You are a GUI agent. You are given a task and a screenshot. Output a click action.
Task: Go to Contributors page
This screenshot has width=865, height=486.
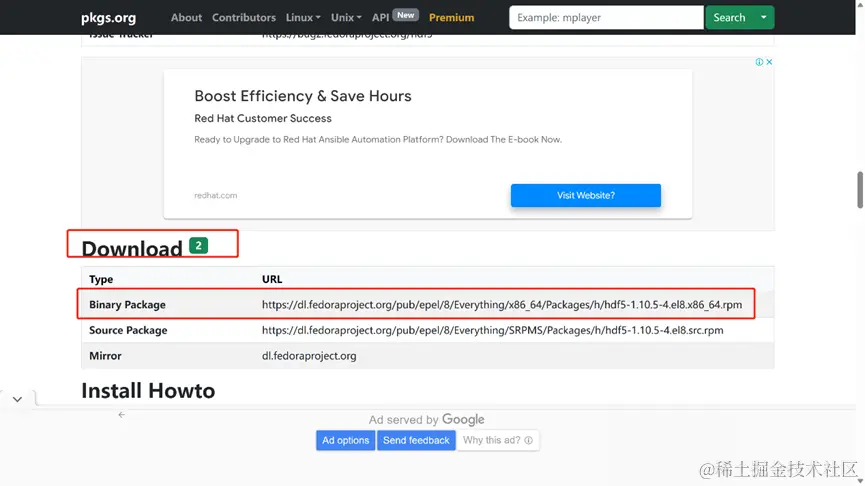pyautogui.click(x=243, y=18)
